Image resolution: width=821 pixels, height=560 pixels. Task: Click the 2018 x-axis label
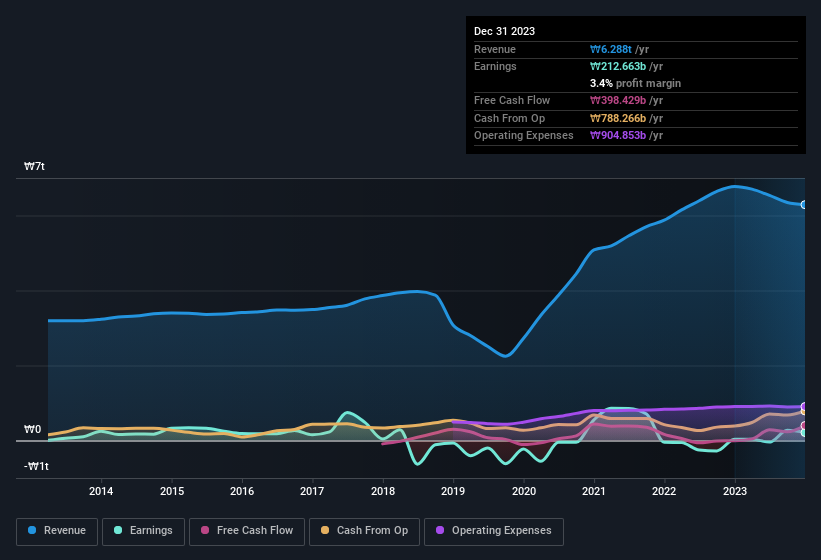point(383,491)
